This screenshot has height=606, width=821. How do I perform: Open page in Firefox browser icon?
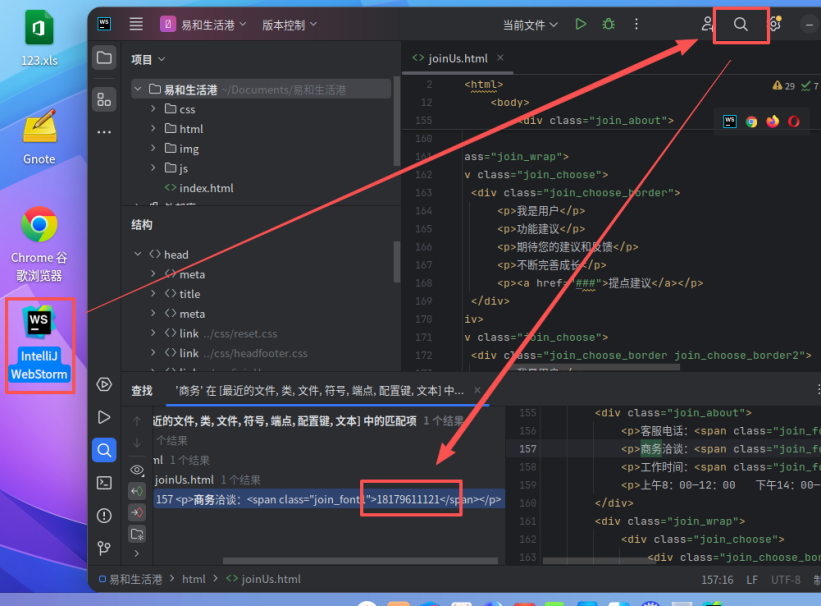pyautogui.click(x=773, y=122)
